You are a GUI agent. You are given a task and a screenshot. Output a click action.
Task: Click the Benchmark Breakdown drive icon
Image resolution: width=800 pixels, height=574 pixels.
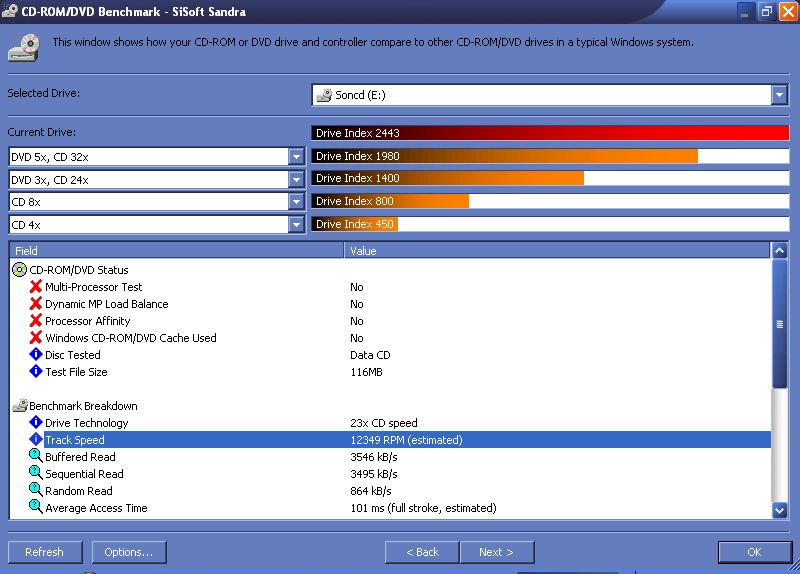tap(19, 406)
